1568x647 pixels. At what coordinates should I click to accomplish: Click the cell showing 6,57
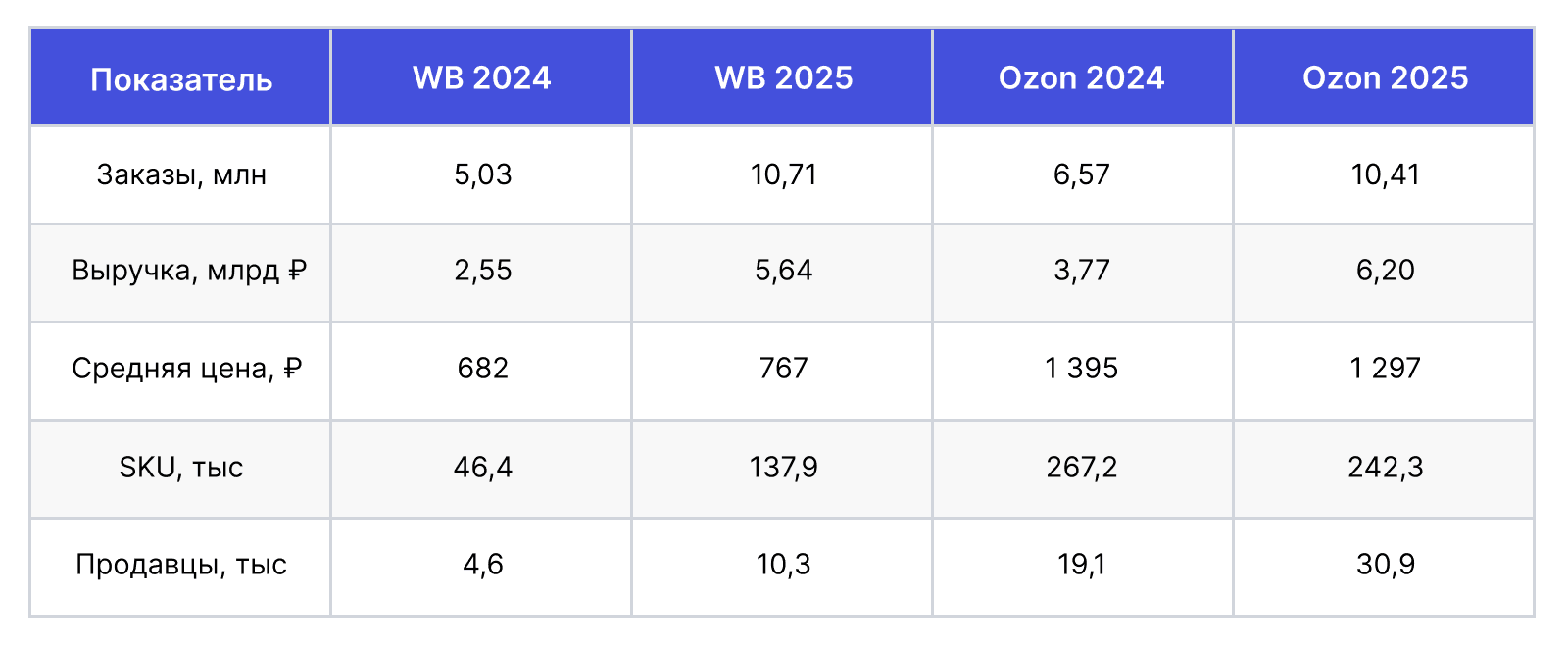pos(1082,174)
